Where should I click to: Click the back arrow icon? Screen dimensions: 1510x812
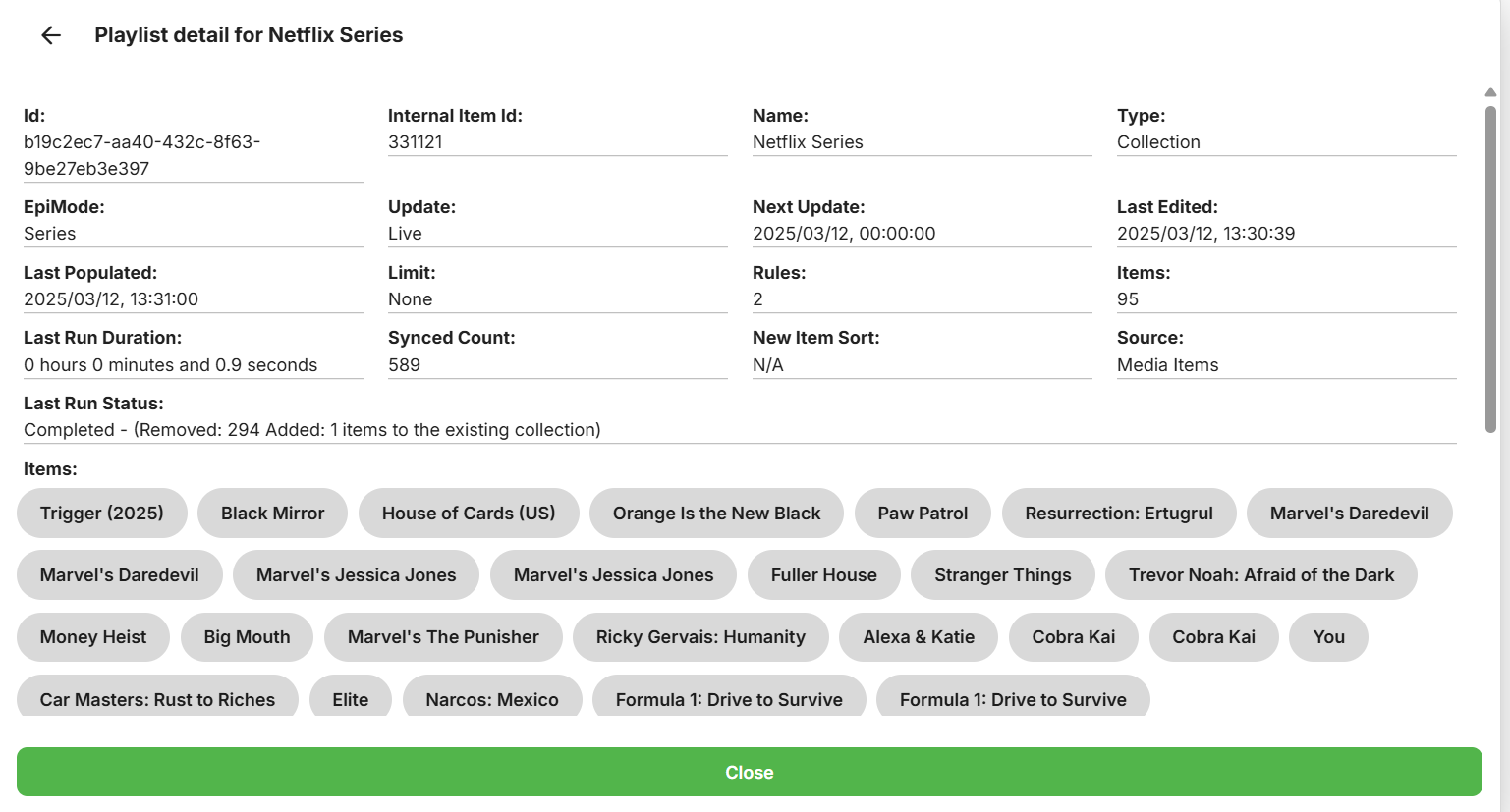coord(51,35)
